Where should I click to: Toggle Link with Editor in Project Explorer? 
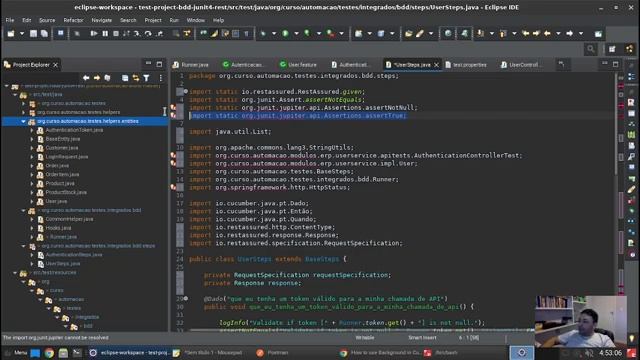(x=136, y=78)
